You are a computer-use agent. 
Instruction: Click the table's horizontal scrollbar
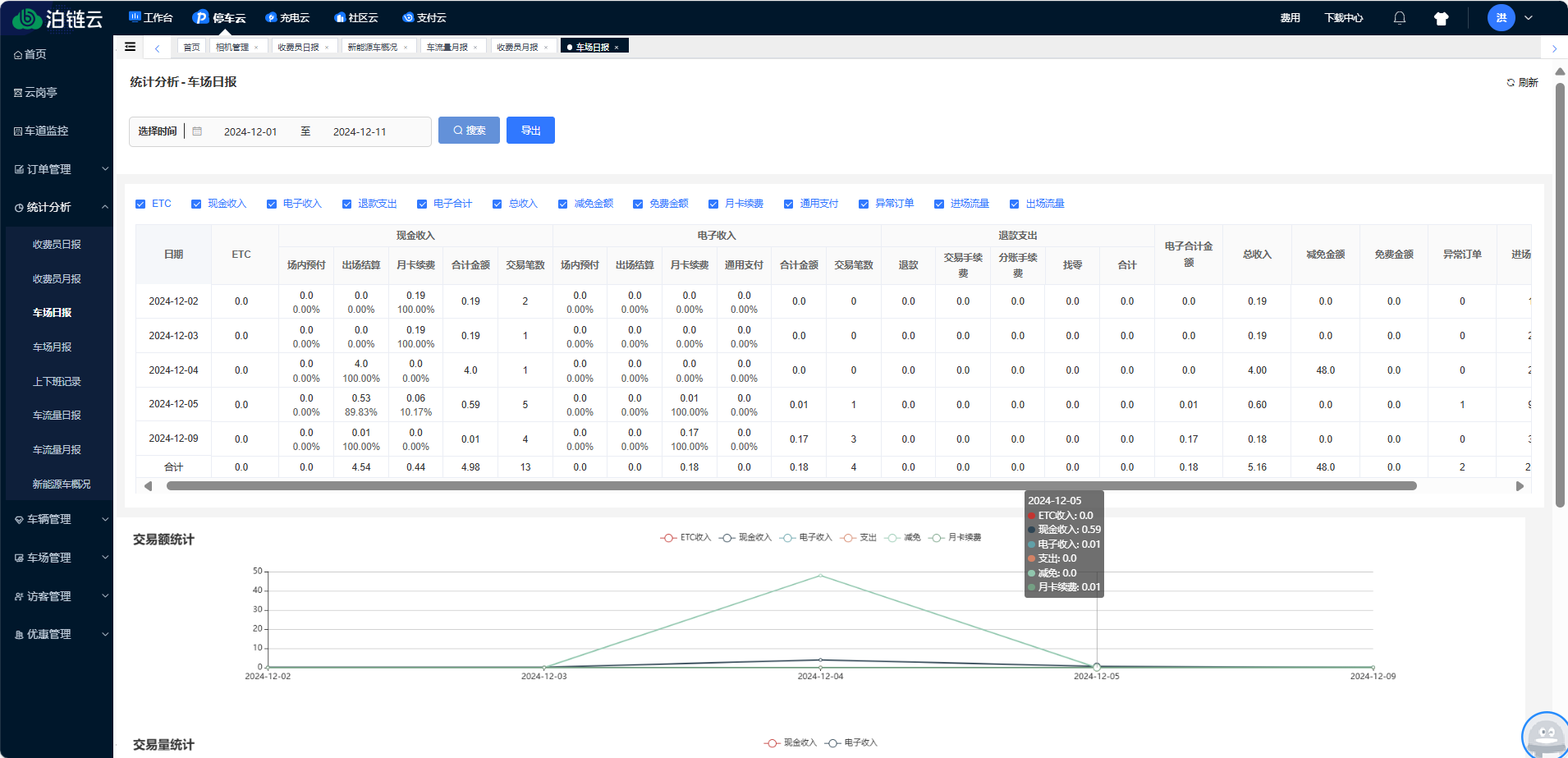tap(791, 486)
